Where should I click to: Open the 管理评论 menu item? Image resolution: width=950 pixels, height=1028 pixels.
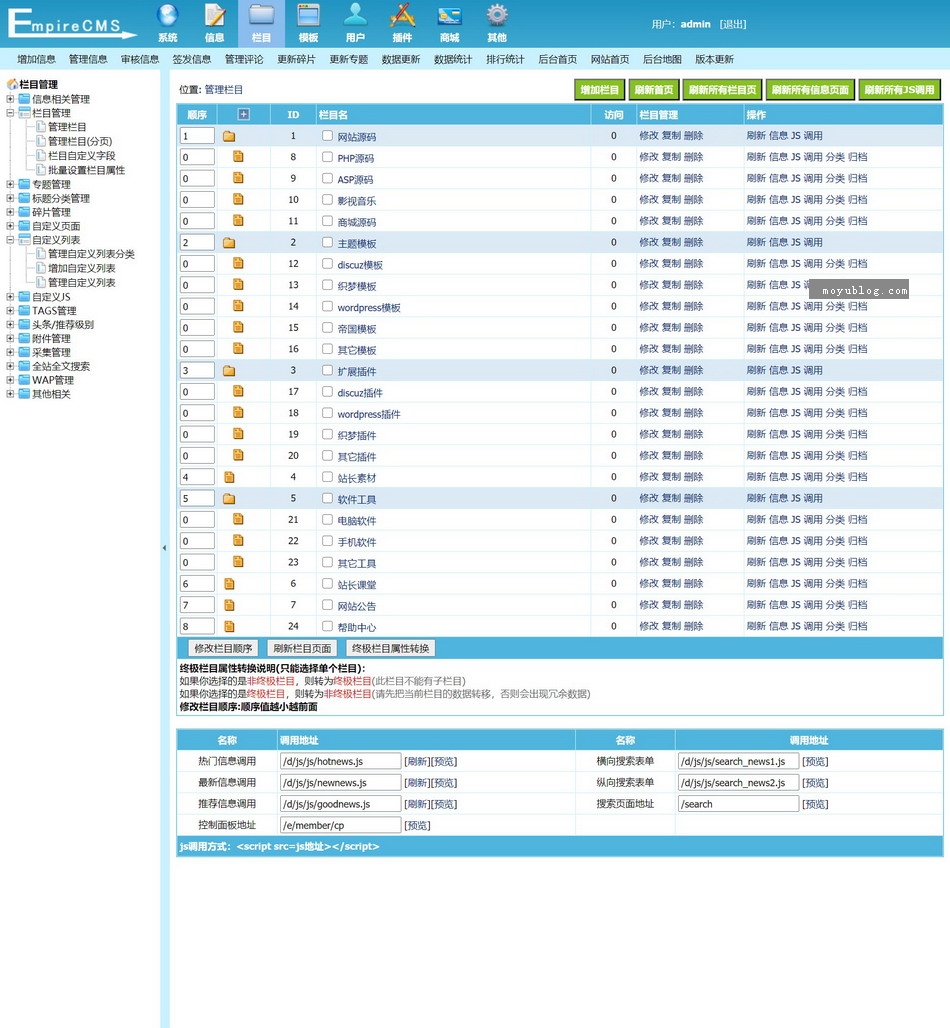244,59
